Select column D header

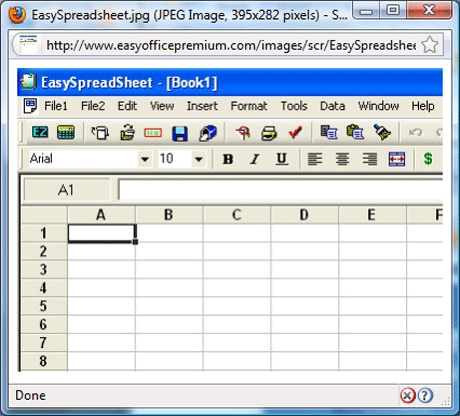(304, 215)
